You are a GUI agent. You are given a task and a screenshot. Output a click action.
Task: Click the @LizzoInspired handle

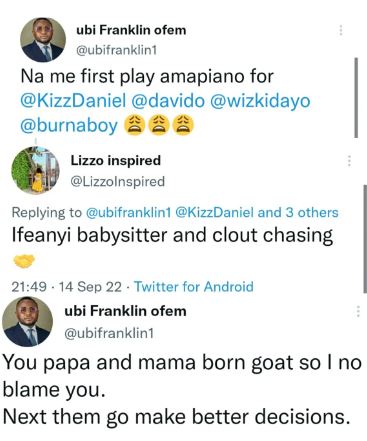click(x=118, y=182)
